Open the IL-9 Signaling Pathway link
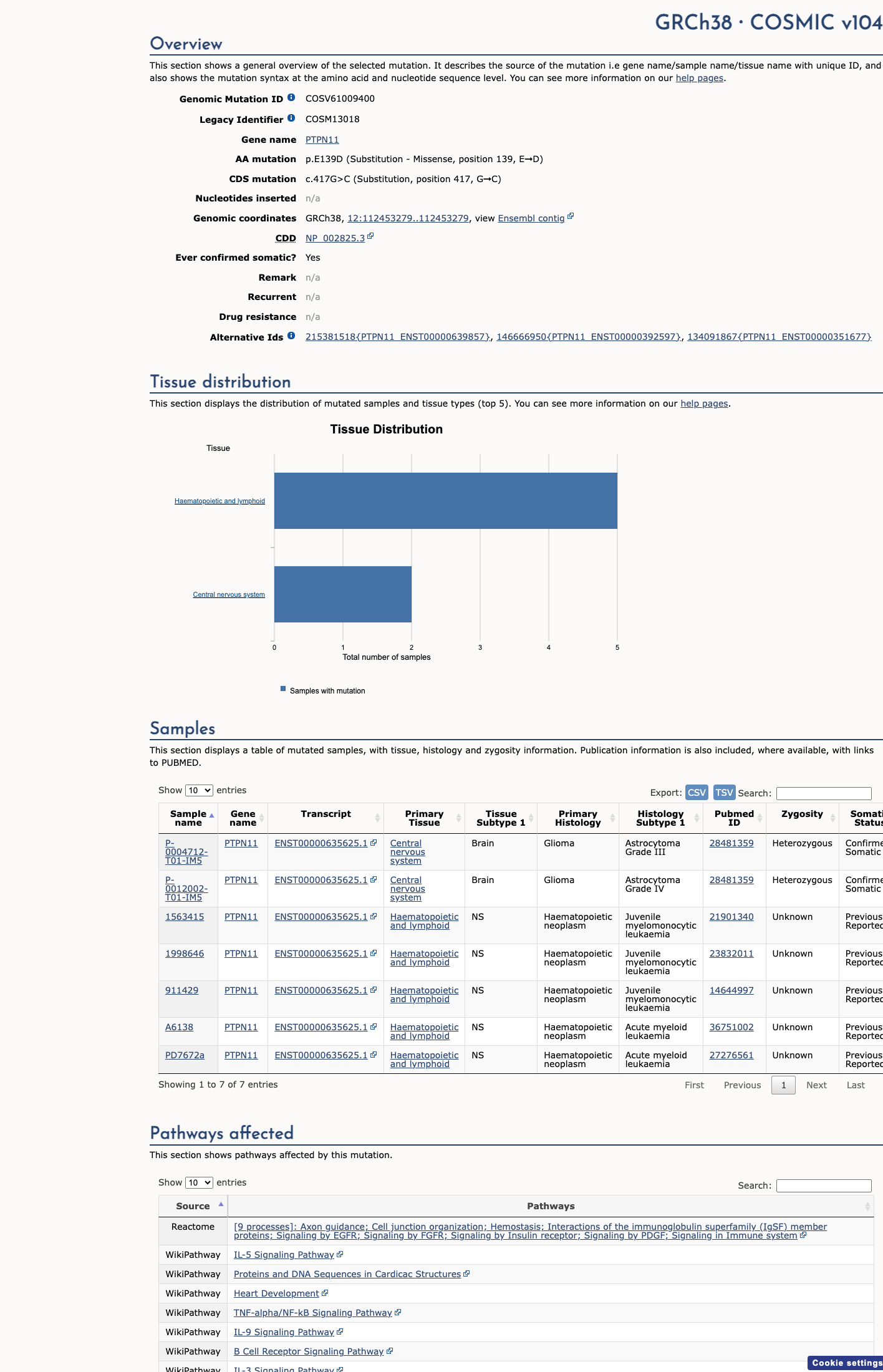The width and height of the screenshot is (883, 1372). pos(284,1332)
